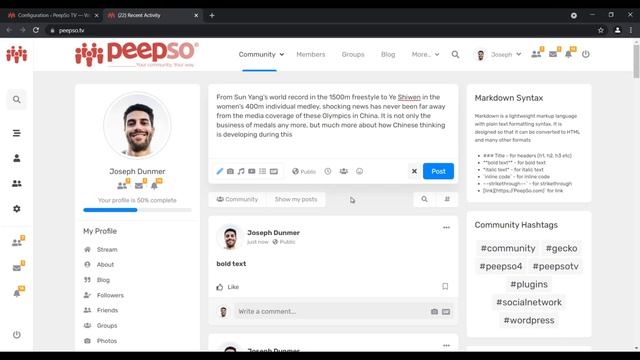This screenshot has width=640, height=360.
Task: Open notifications bell in left sidebar
Action: tap(18, 292)
